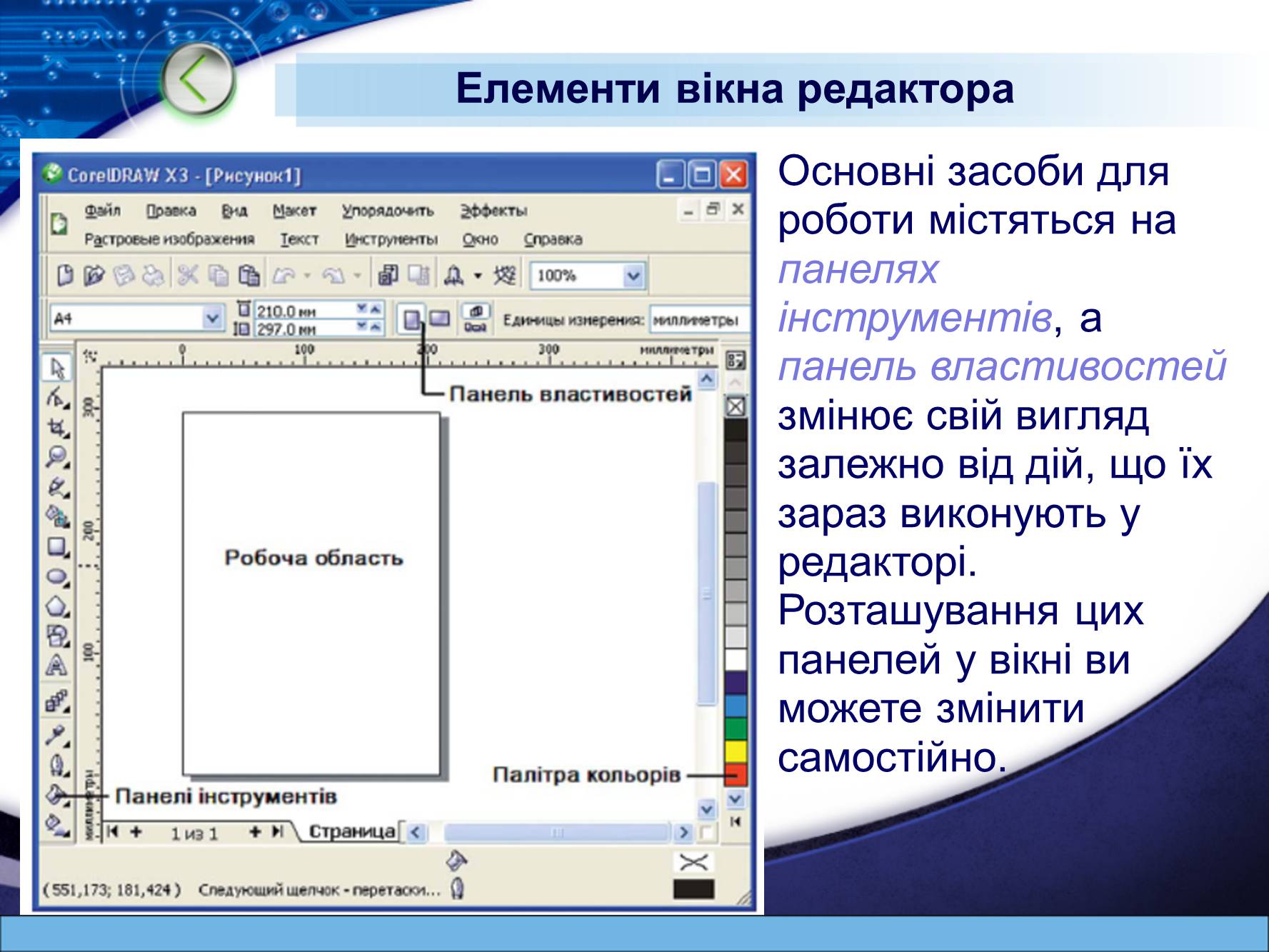1269x952 pixels.
Task: Select the Smart Fill tool
Action: tap(57, 516)
